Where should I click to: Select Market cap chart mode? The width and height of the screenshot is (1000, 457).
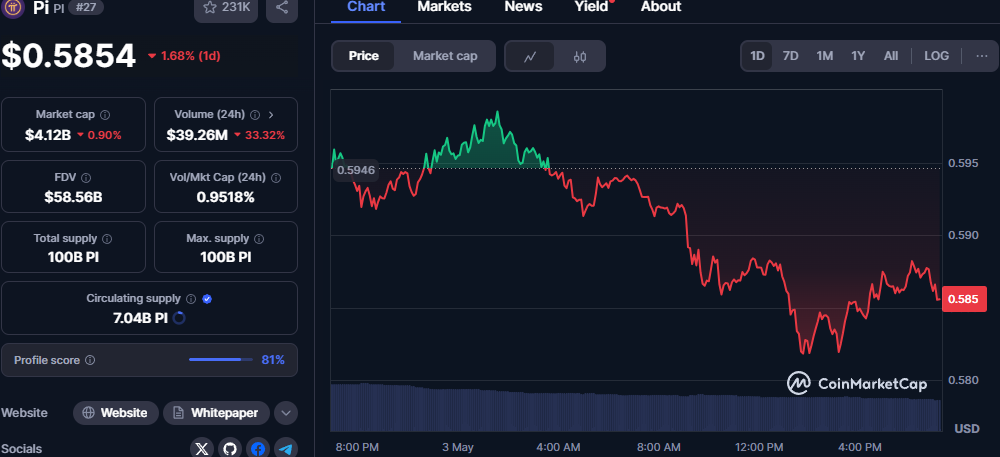tap(445, 56)
